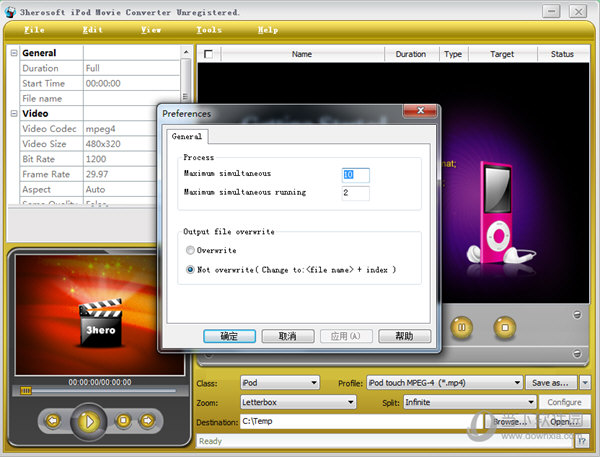Click the Duration value Full

pos(93,68)
